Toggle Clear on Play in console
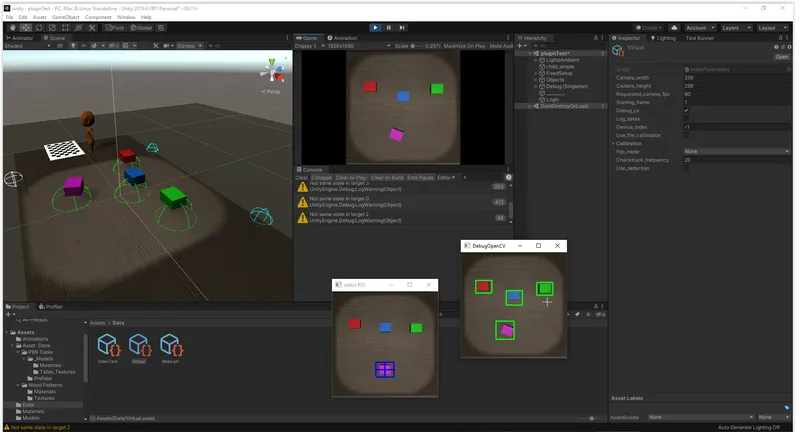The image size is (800, 432). tap(351, 177)
